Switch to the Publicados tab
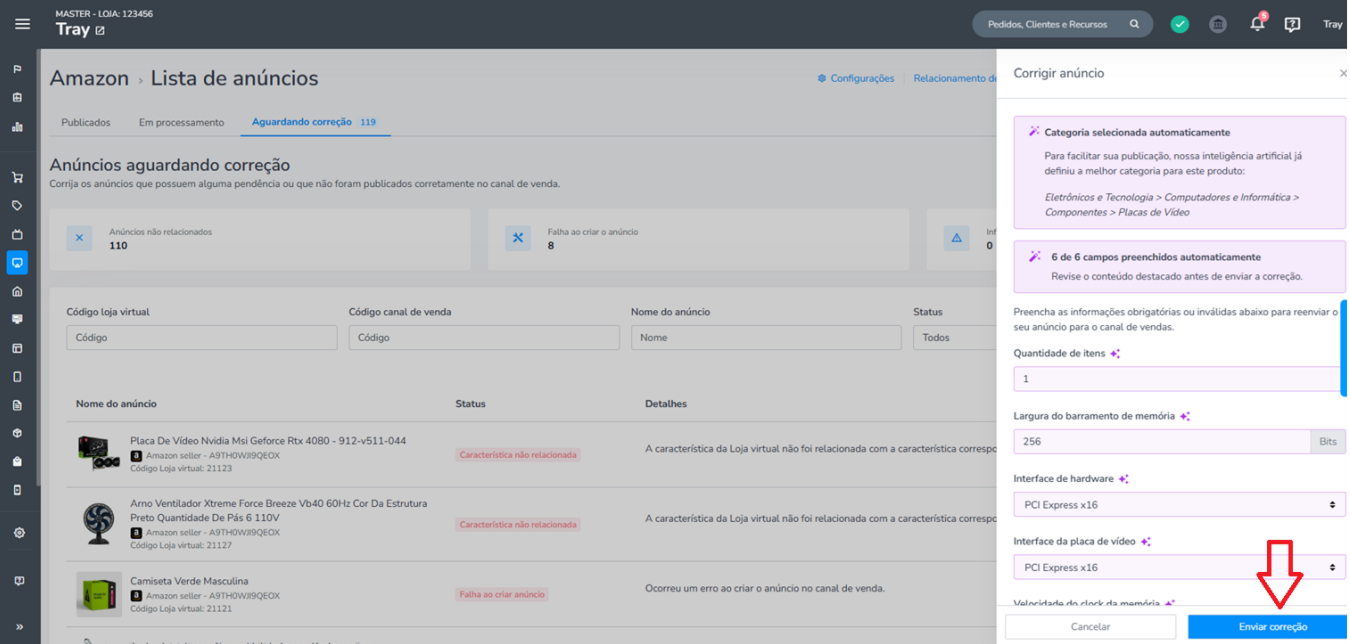Image resolution: width=1350 pixels, height=644 pixels. tap(86, 122)
